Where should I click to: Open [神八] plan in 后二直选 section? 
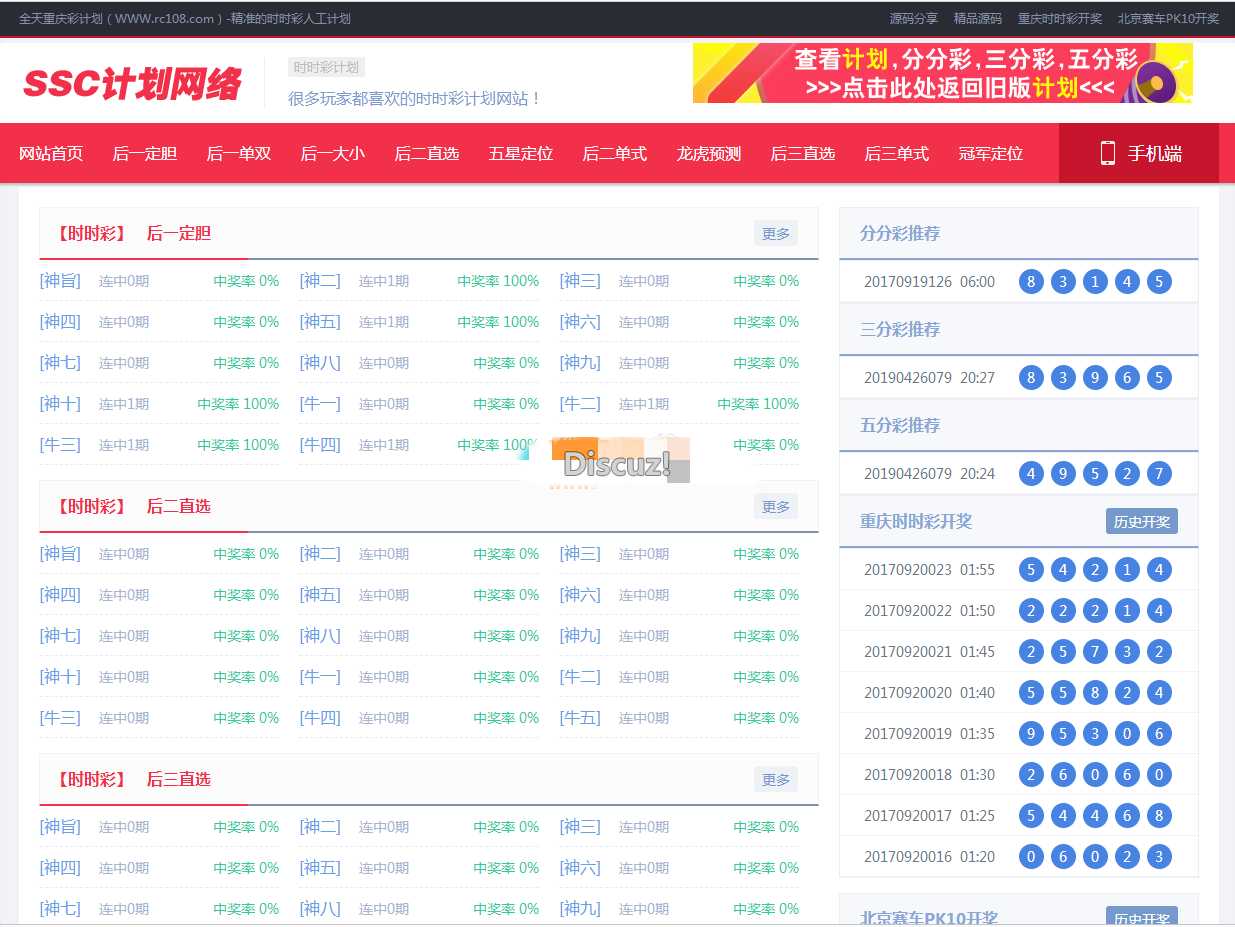point(320,636)
